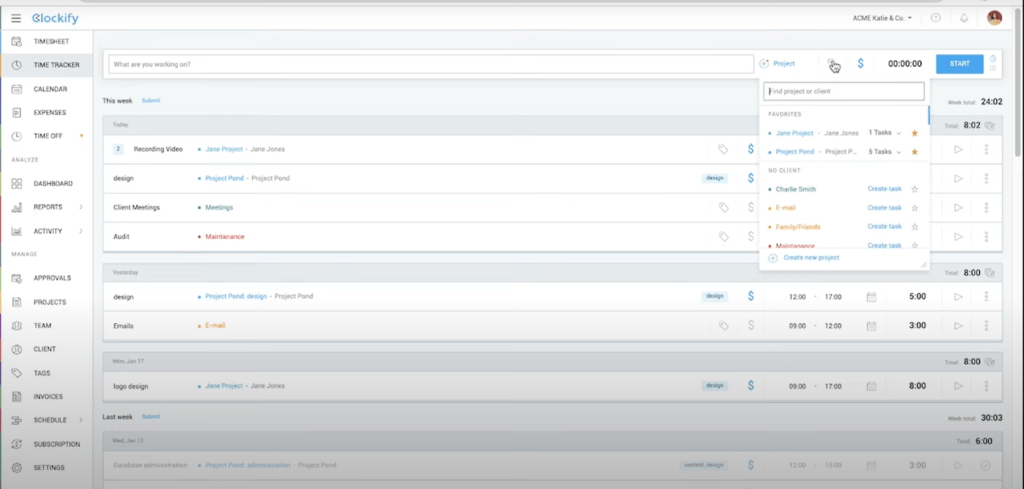
Task: Unfavorite Project Pond star
Action: tap(915, 152)
